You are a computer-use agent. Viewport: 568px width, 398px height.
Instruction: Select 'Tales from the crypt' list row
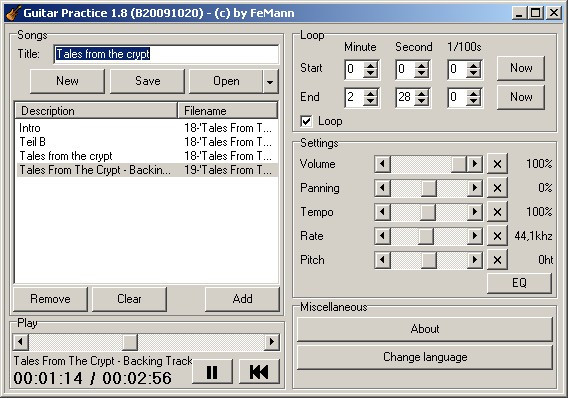click(147, 156)
